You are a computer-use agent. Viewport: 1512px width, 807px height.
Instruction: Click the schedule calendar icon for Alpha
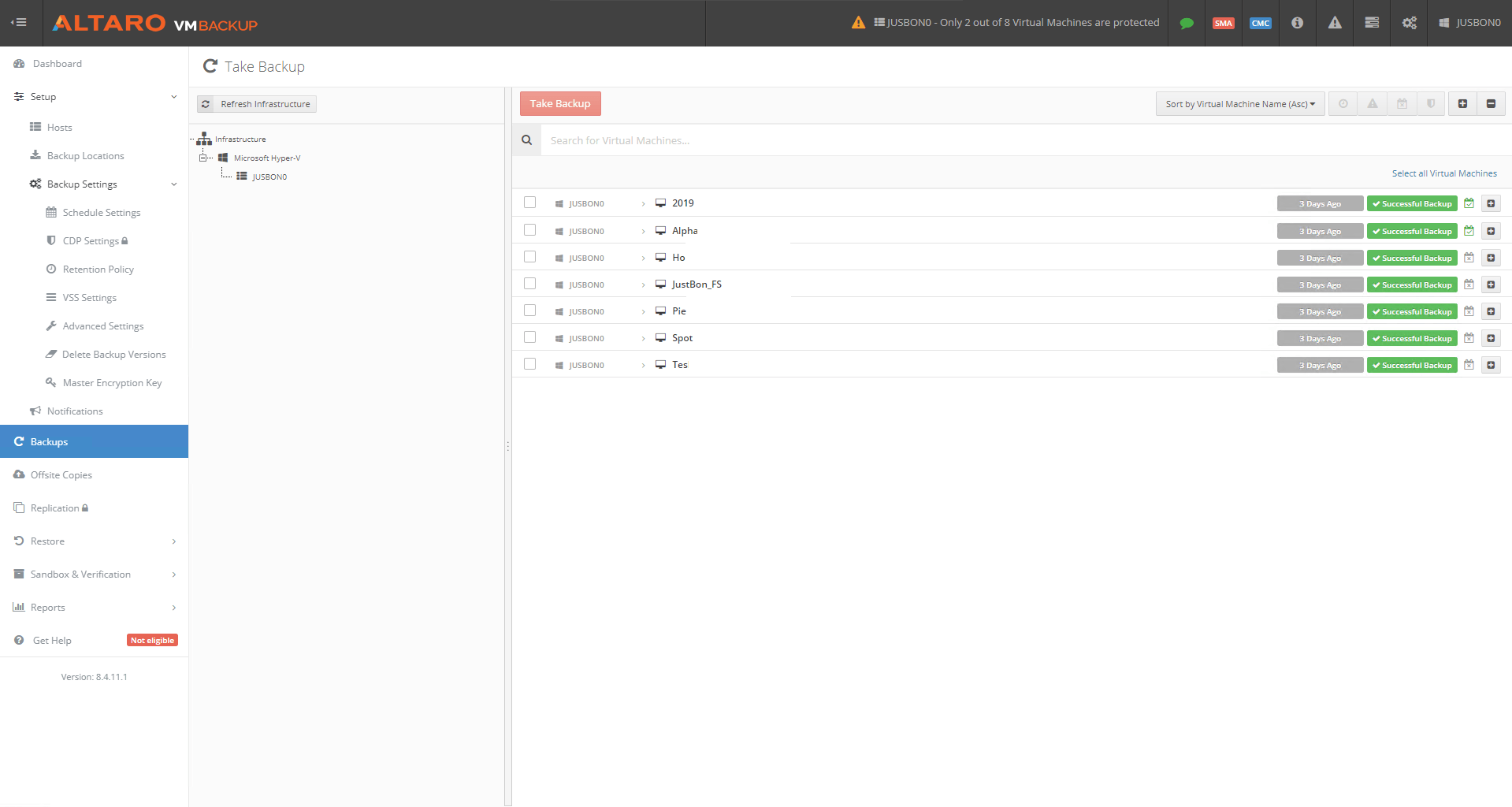(x=1469, y=231)
